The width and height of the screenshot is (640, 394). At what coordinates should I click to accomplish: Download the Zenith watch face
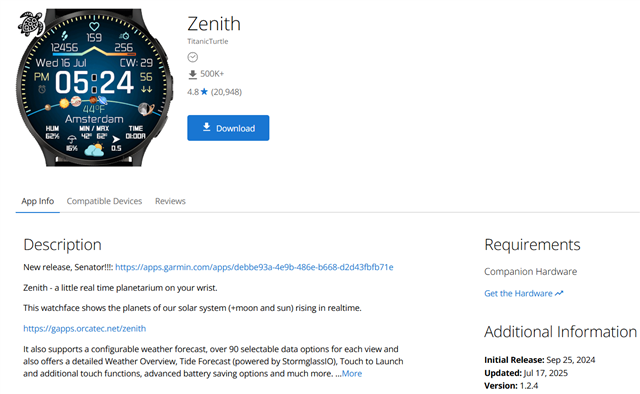pyautogui.click(x=228, y=128)
